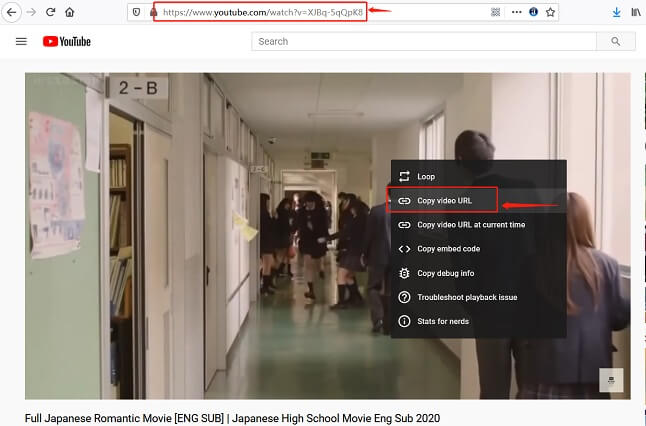
Task: Click the magnifier search button
Action: [616, 41]
